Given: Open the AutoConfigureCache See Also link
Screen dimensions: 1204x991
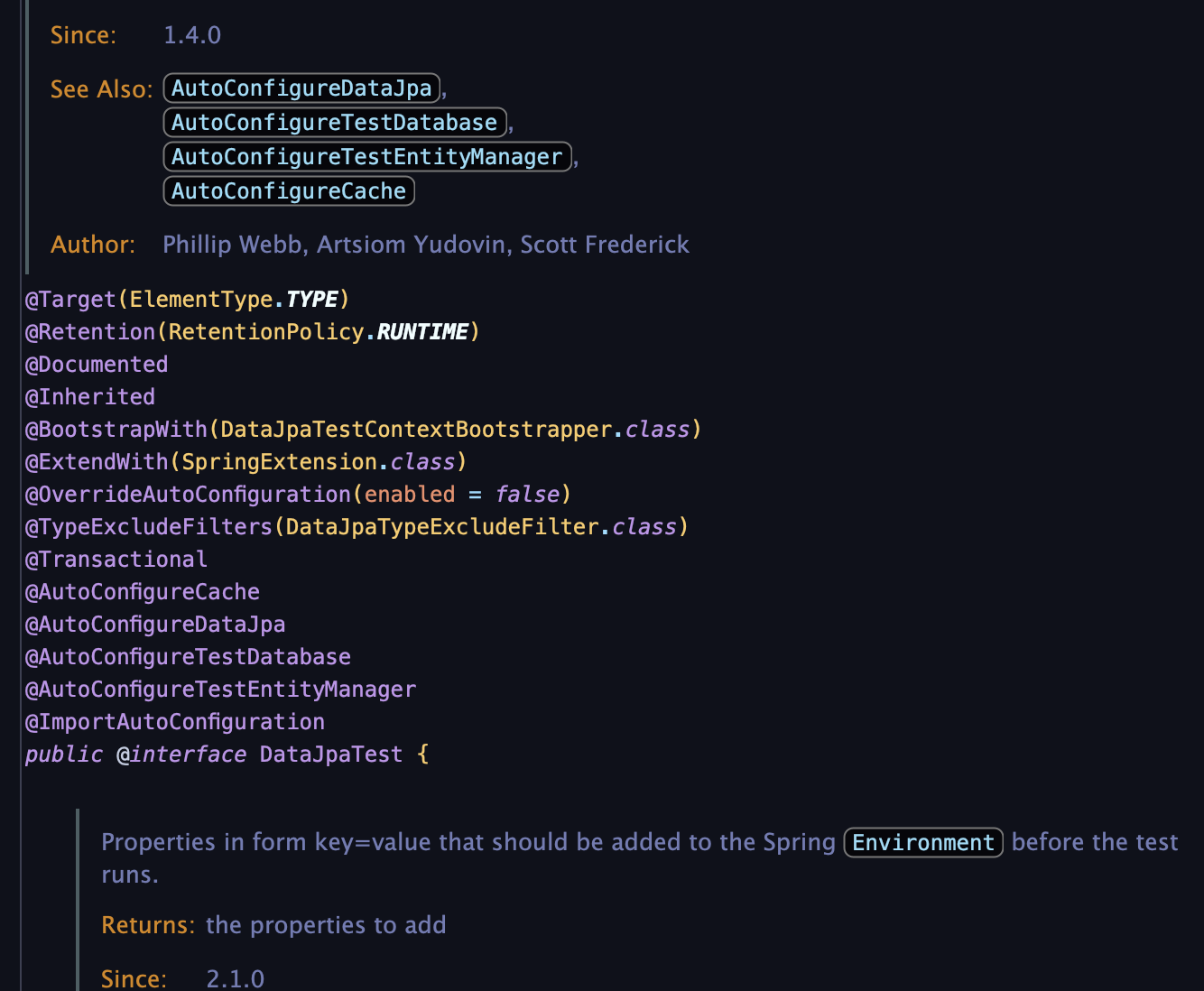Looking at the screenshot, I should tap(289, 191).
